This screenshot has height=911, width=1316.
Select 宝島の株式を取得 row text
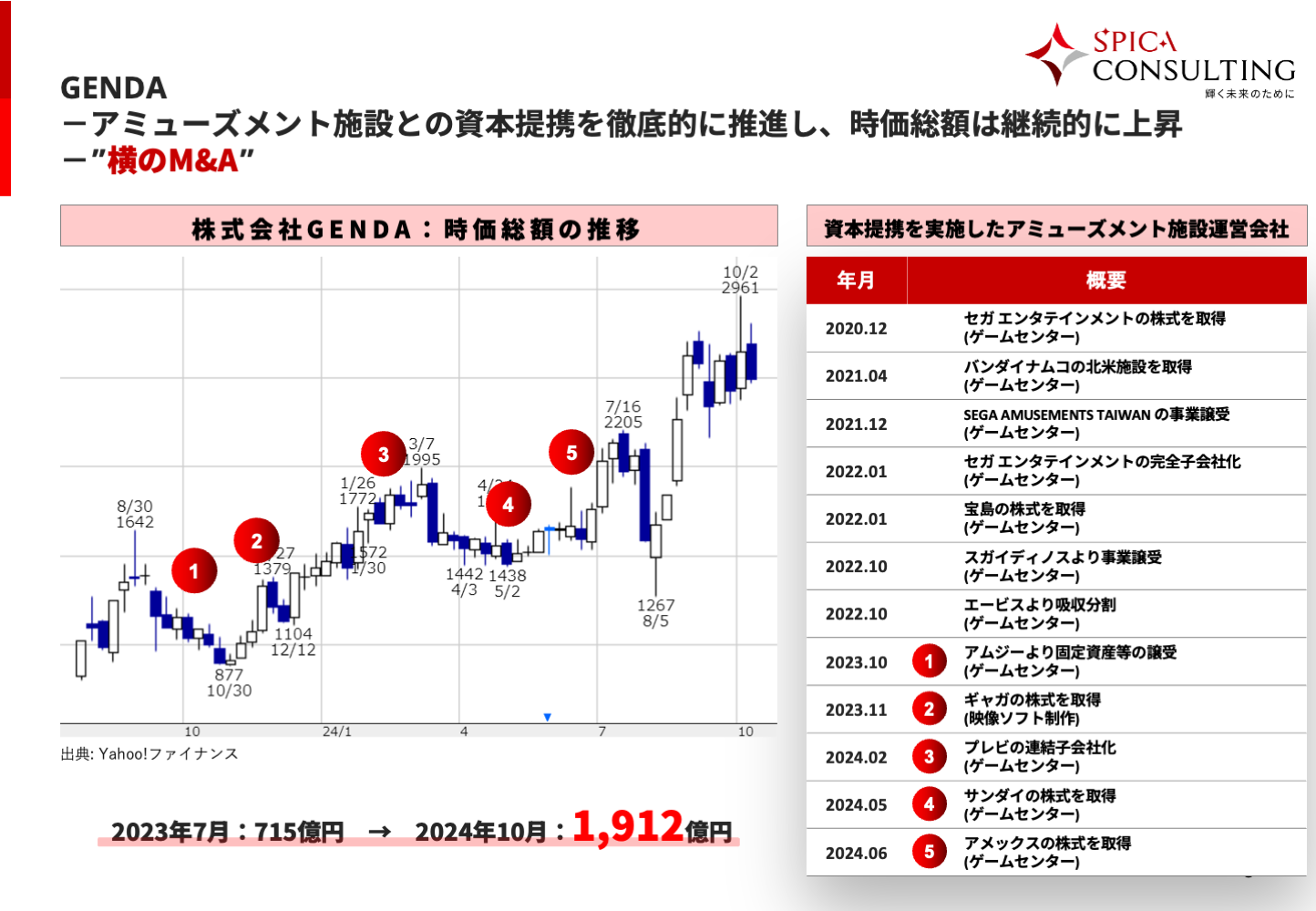pos(1024,509)
